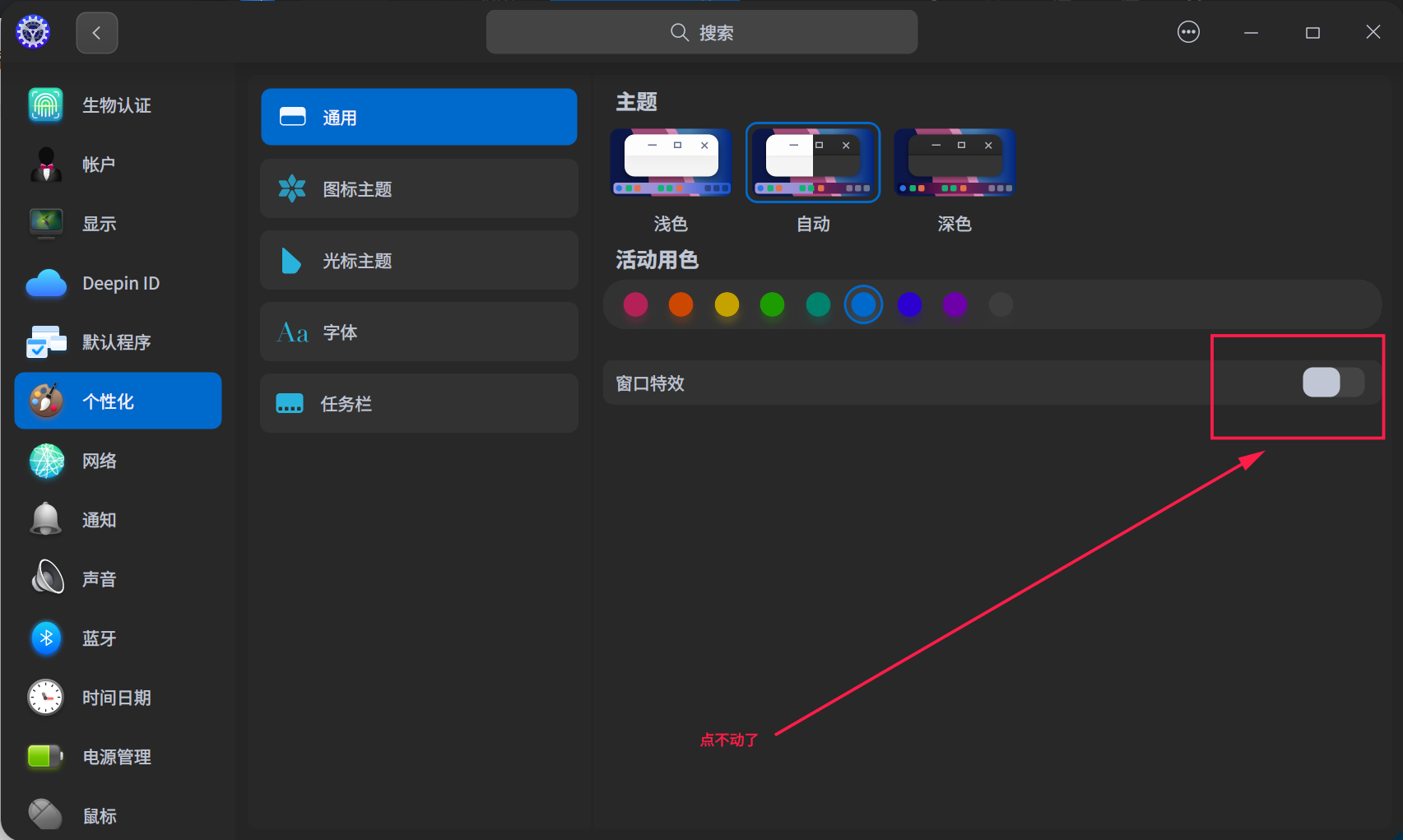The height and width of the screenshot is (840, 1403).
Task: Open the 通用 general settings tab
Action: point(420,117)
